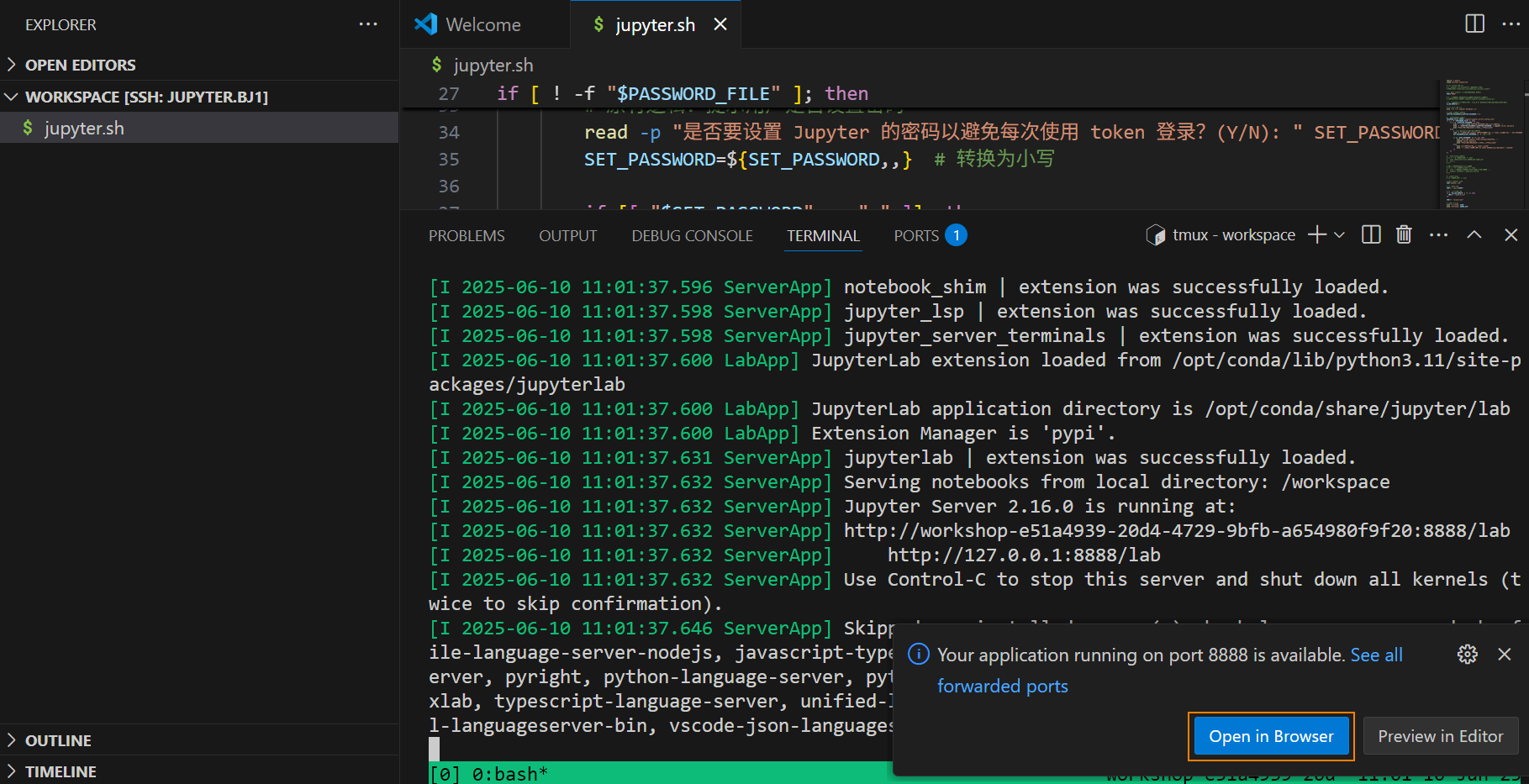Click the Preview in Editor button
This screenshot has height=784, width=1529.
click(1440, 736)
